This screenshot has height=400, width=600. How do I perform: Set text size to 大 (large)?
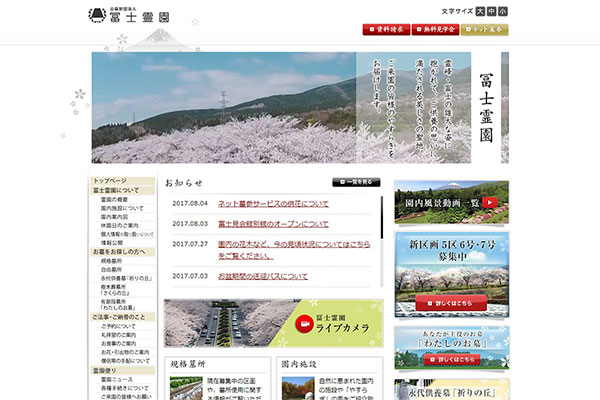pos(480,11)
